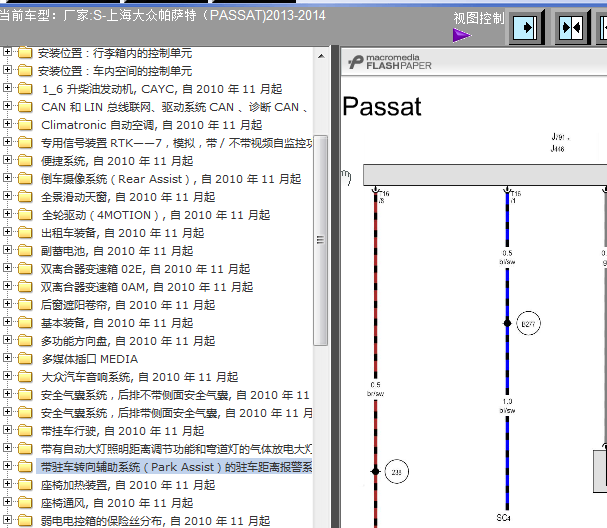This screenshot has height=528, width=607.
Task: Click the converging-arrows view control button
Action: point(571,28)
